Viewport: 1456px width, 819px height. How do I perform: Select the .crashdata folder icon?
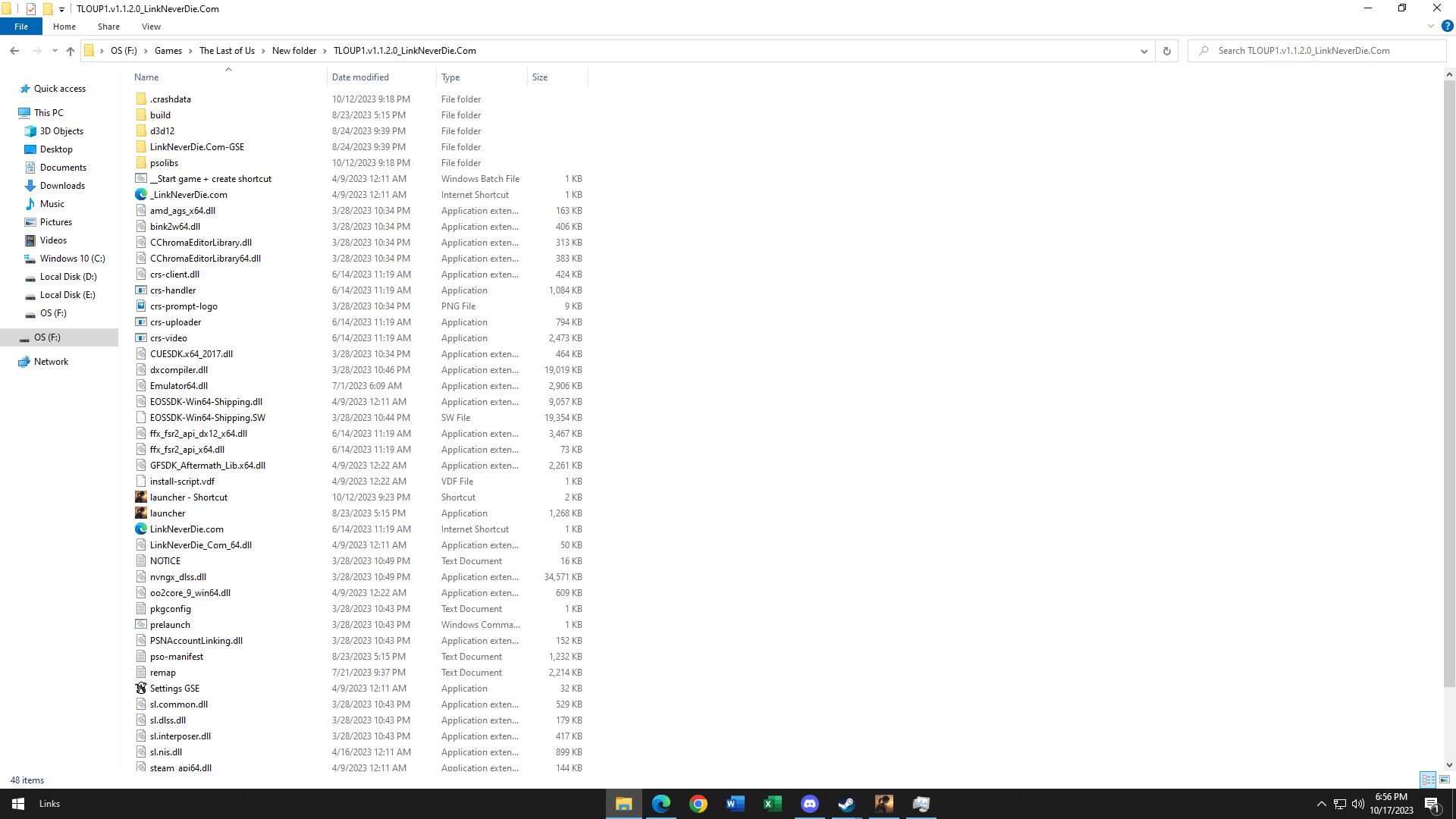[141, 99]
